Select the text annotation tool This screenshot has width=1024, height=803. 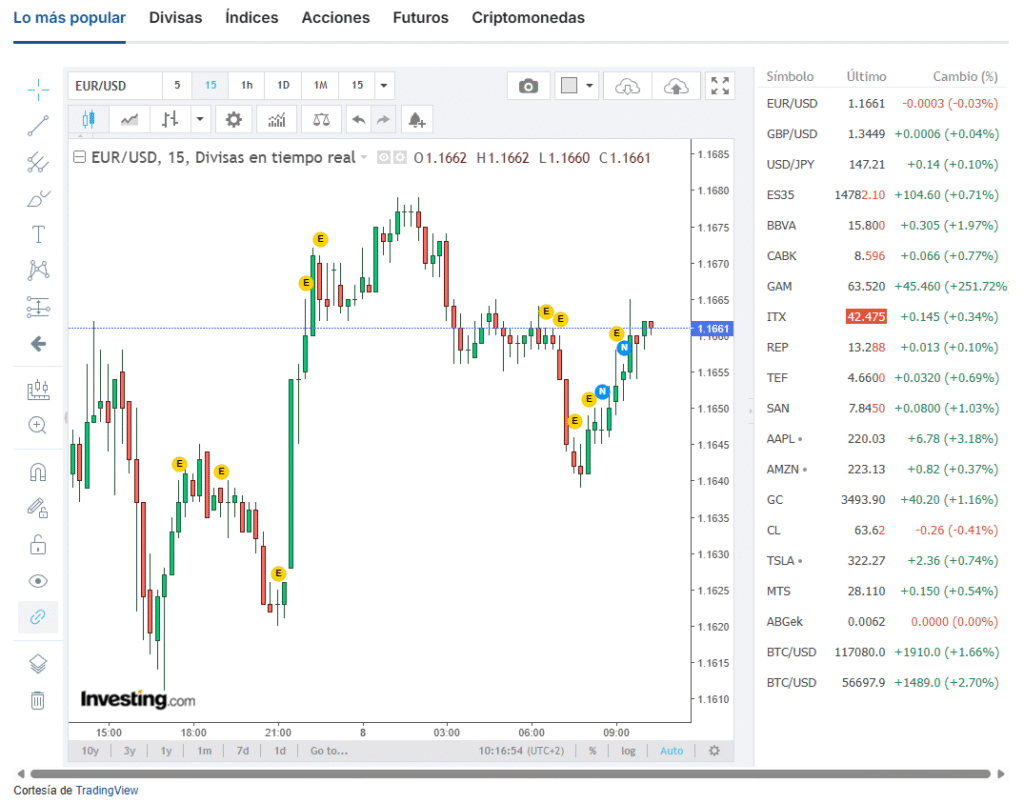point(38,234)
